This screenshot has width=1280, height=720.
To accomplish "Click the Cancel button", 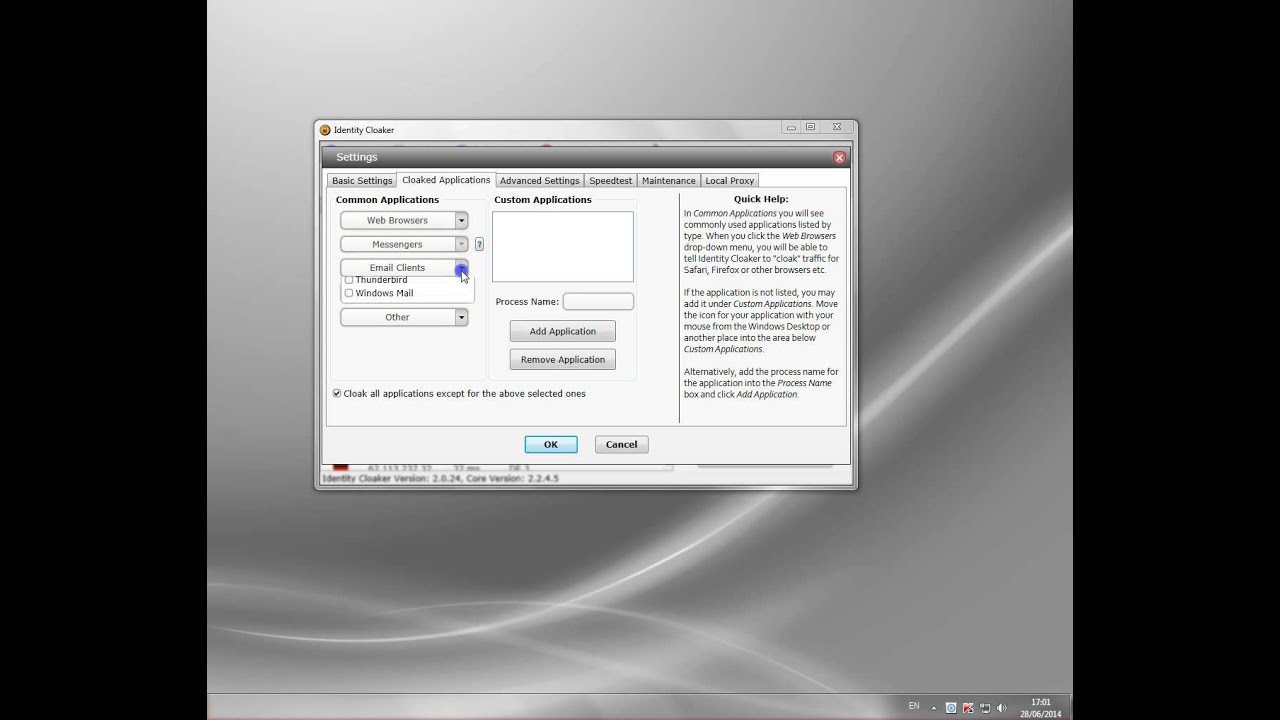I will click(621, 444).
